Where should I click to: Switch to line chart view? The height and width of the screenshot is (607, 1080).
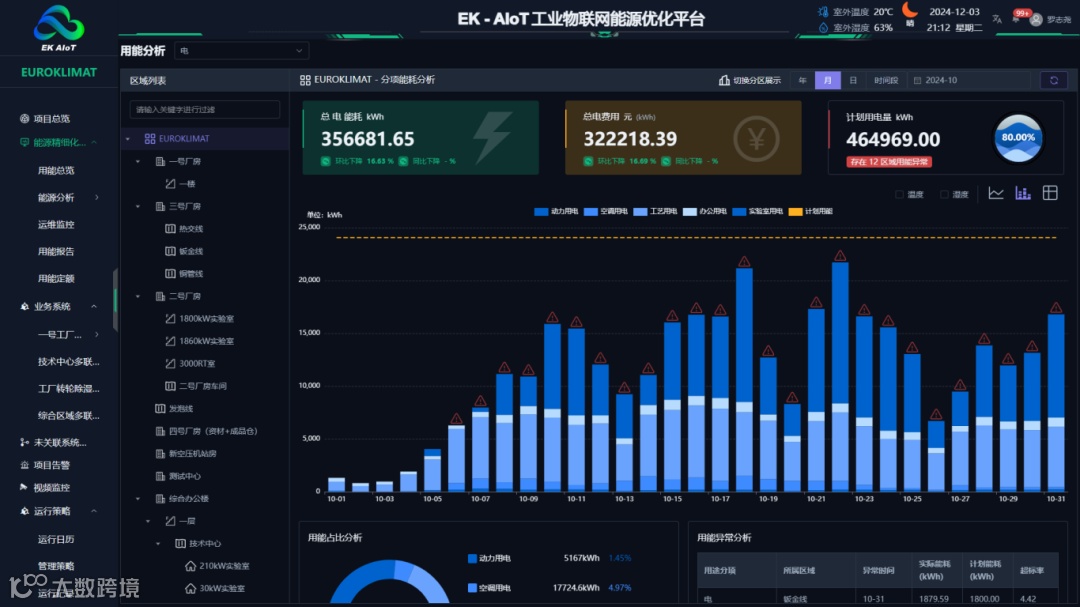996,194
